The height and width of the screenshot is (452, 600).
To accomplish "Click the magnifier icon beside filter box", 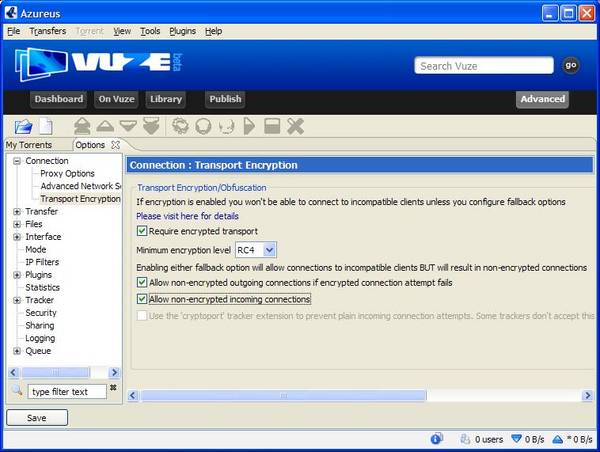I will [17, 390].
